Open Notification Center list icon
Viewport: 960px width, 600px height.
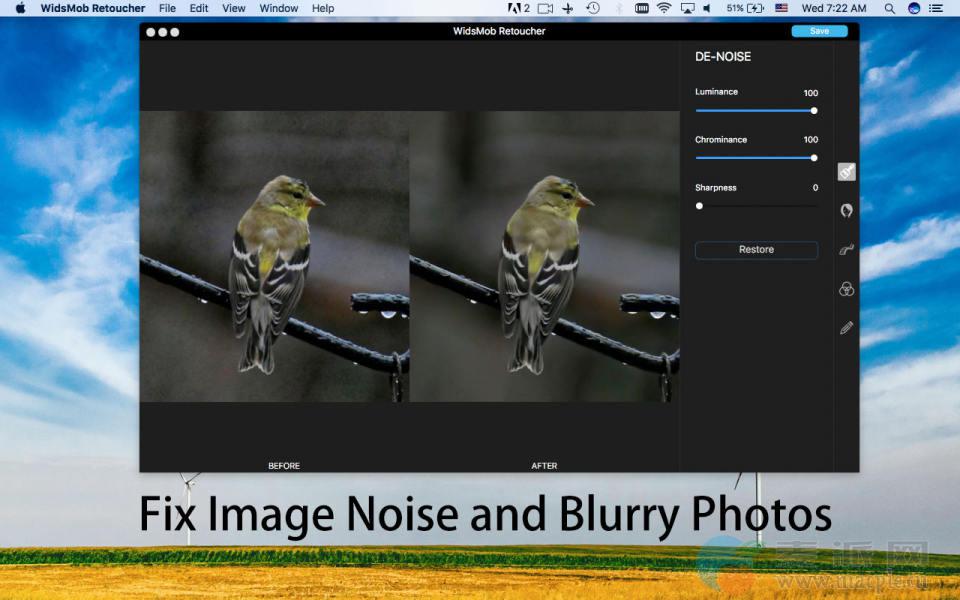(x=937, y=8)
